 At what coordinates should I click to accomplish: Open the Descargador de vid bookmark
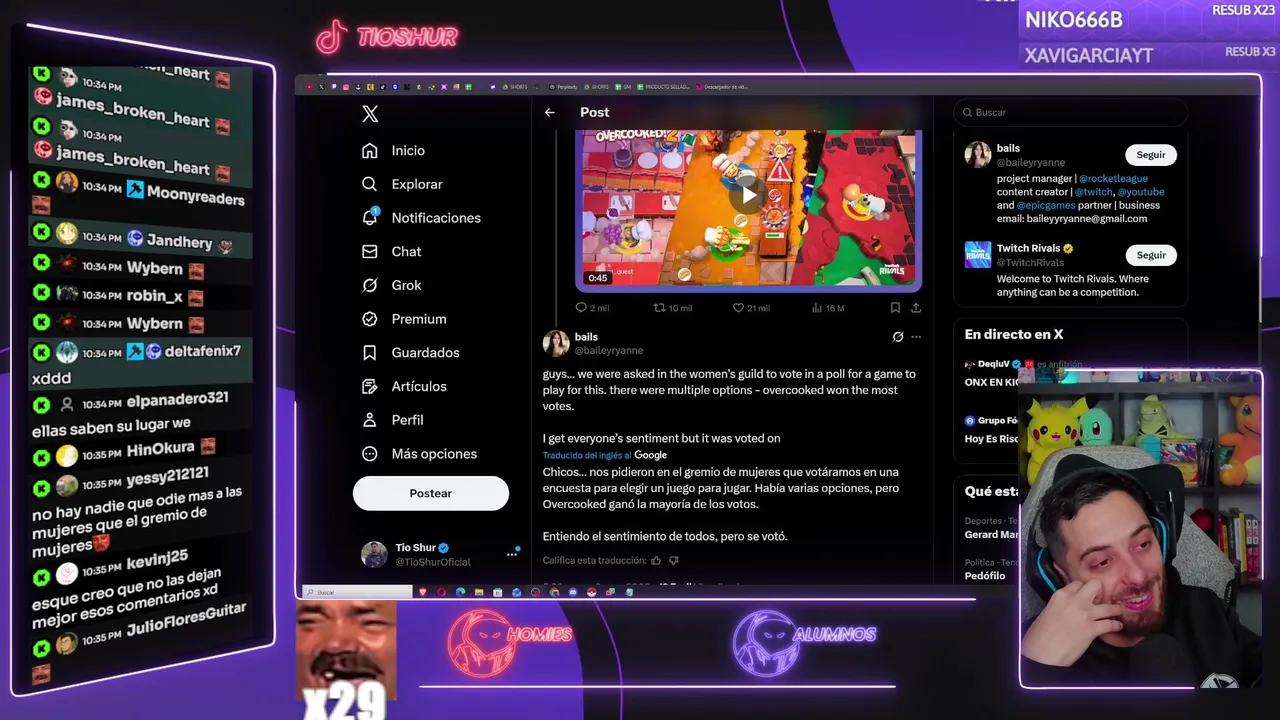721,87
